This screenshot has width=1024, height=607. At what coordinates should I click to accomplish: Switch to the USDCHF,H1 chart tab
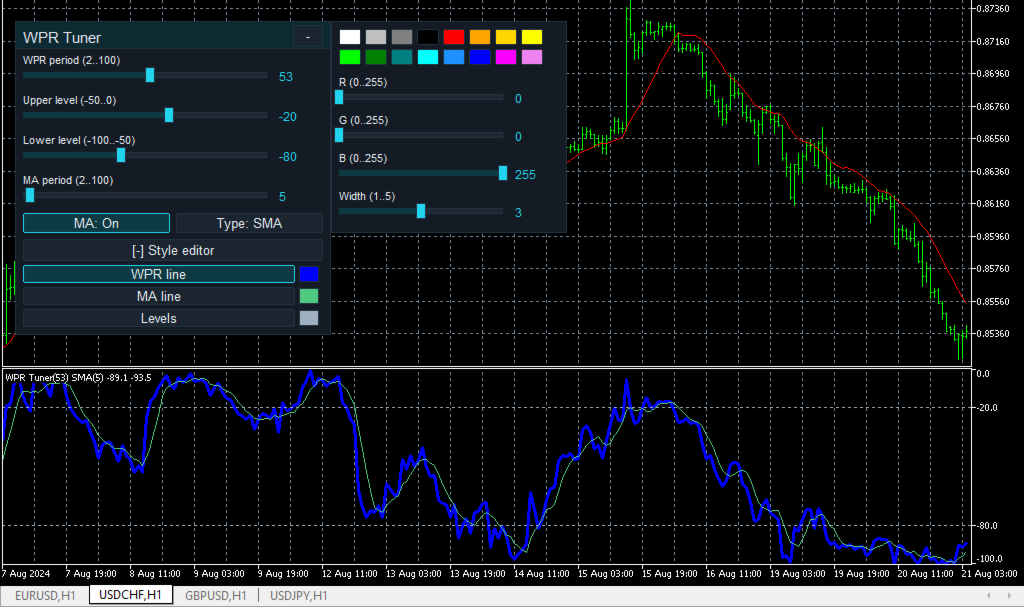(130, 595)
